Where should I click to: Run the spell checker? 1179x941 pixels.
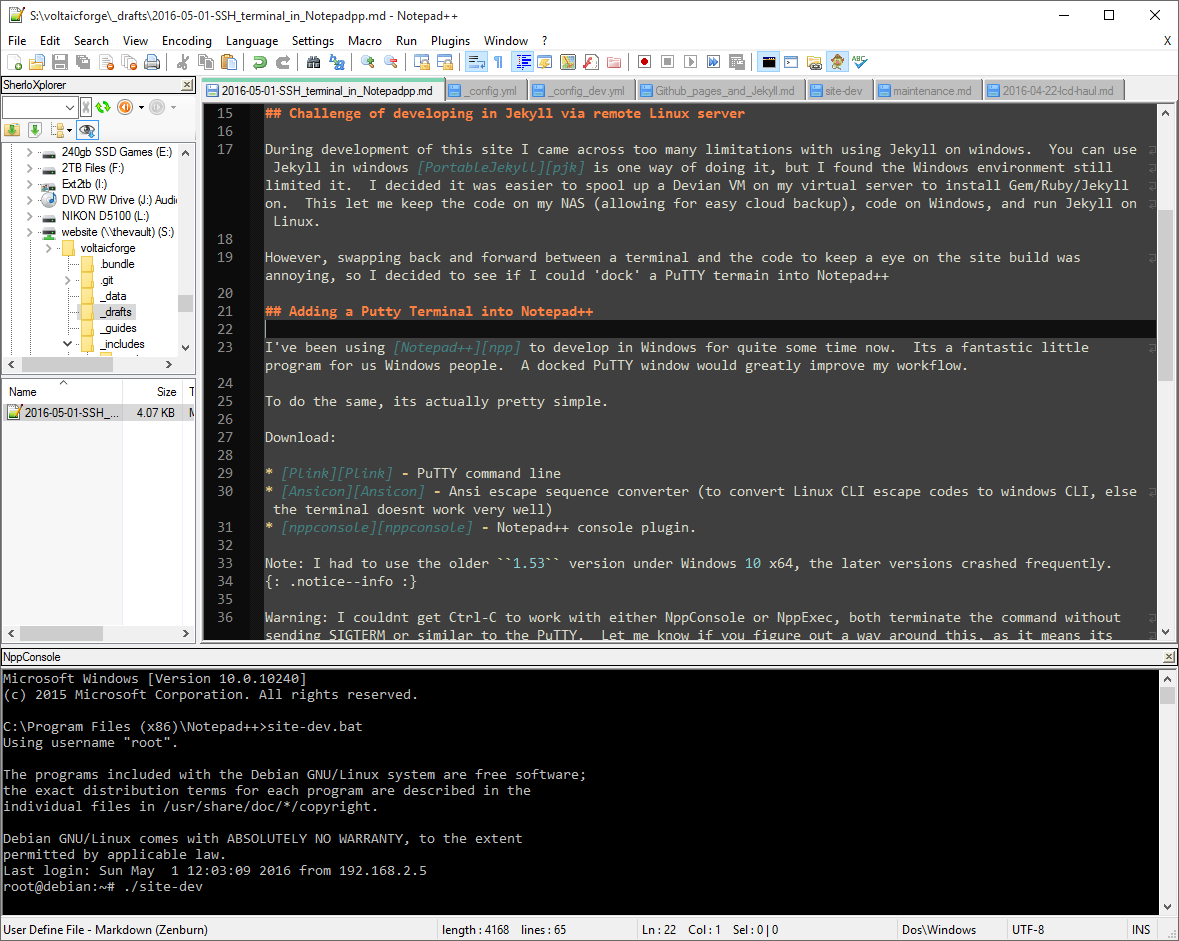[859, 61]
